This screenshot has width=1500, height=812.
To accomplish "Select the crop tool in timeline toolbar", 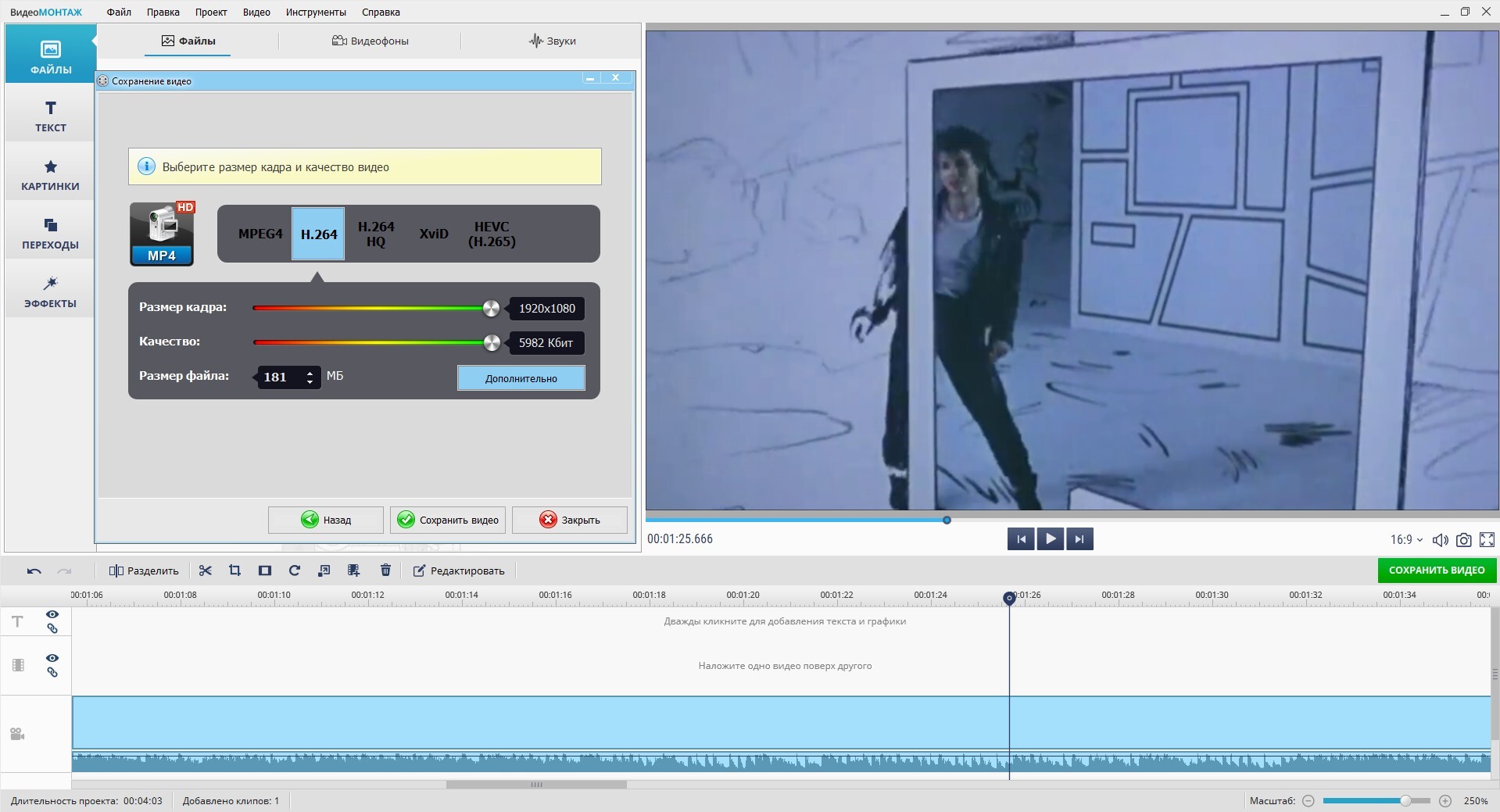I will (x=234, y=571).
